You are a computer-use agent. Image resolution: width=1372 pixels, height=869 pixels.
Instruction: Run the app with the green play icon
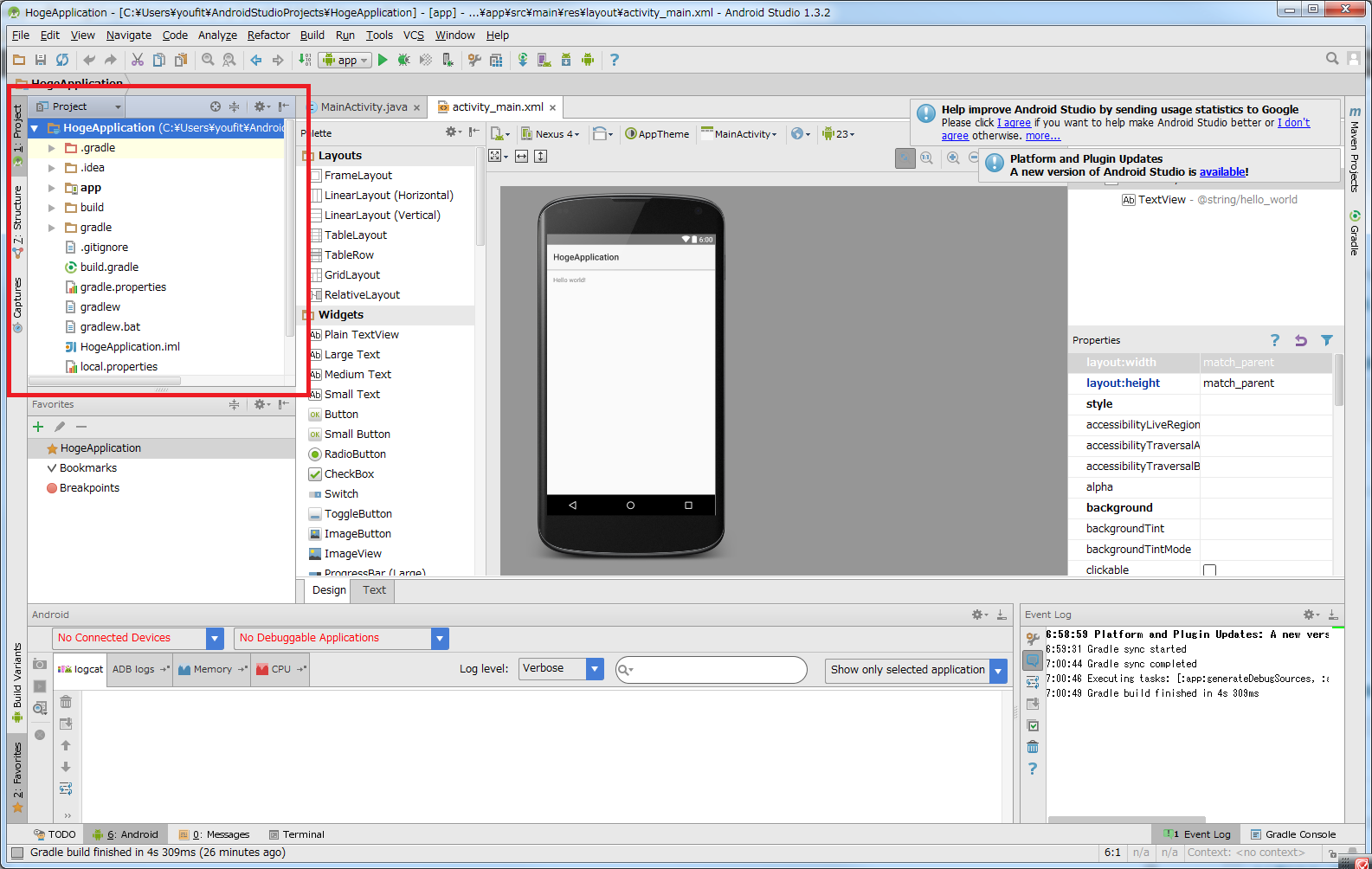click(383, 60)
